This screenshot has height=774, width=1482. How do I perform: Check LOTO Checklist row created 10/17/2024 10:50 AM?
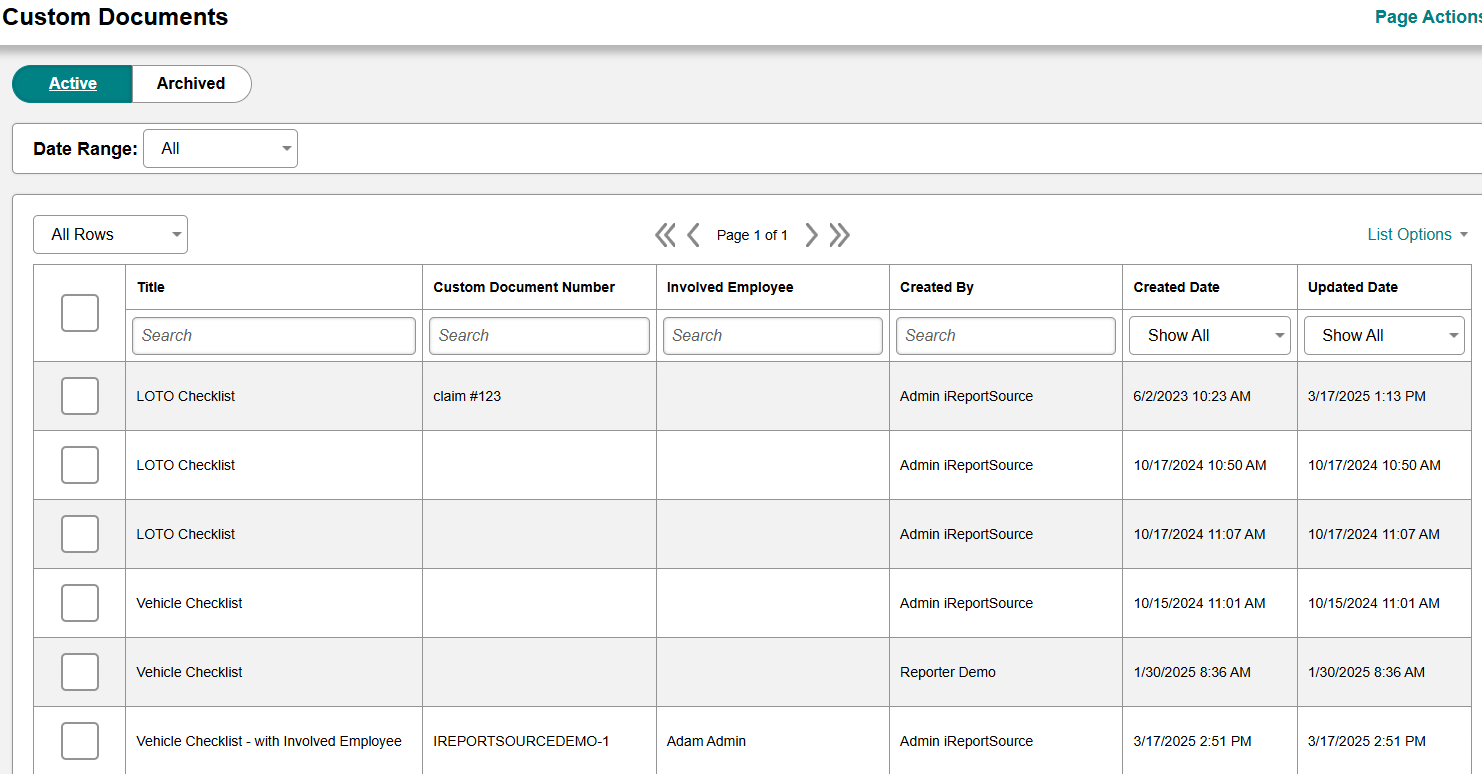click(80, 465)
